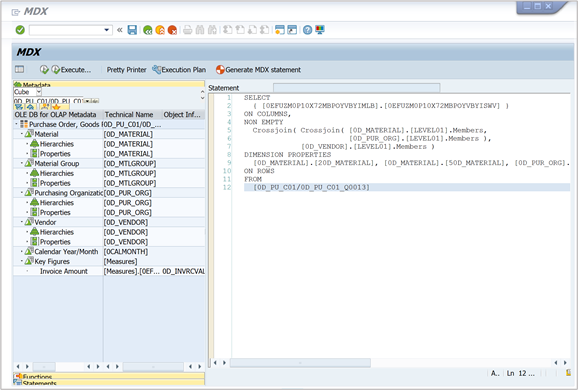Open the Customize Local Layout monitor icon
The height and width of the screenshot is (390, 578).
click(320, 30)
